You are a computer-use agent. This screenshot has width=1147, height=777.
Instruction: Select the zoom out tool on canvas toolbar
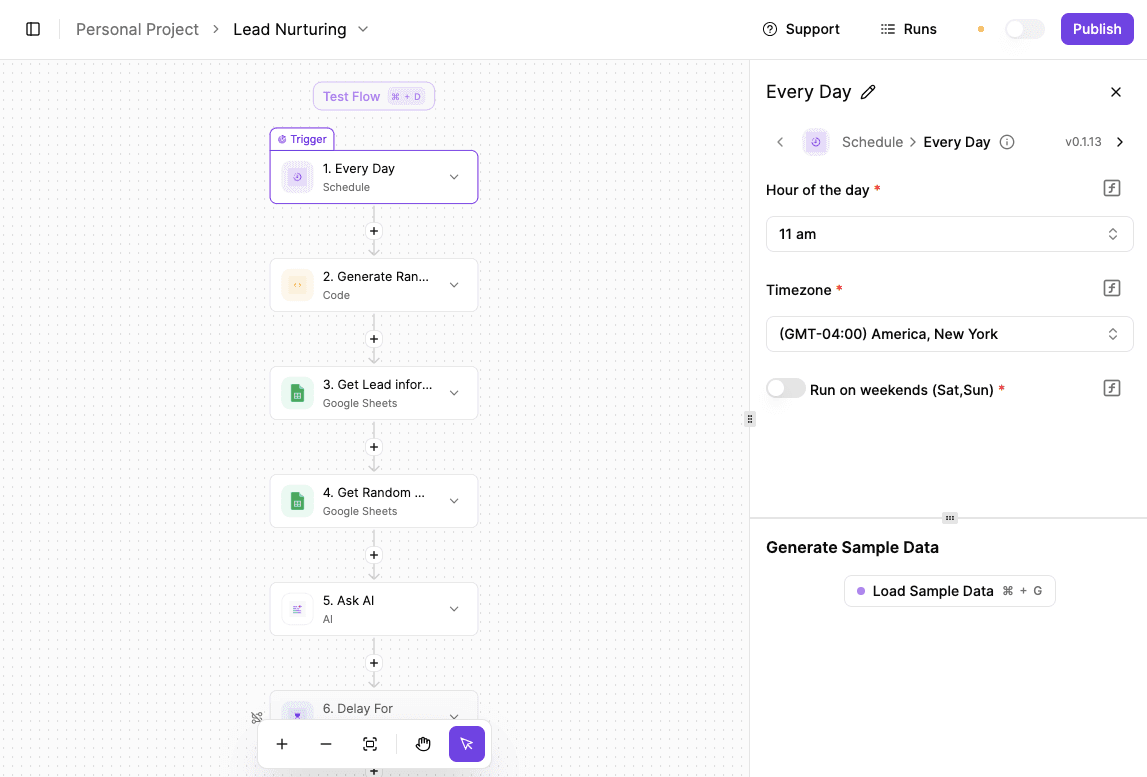(326, 744)
